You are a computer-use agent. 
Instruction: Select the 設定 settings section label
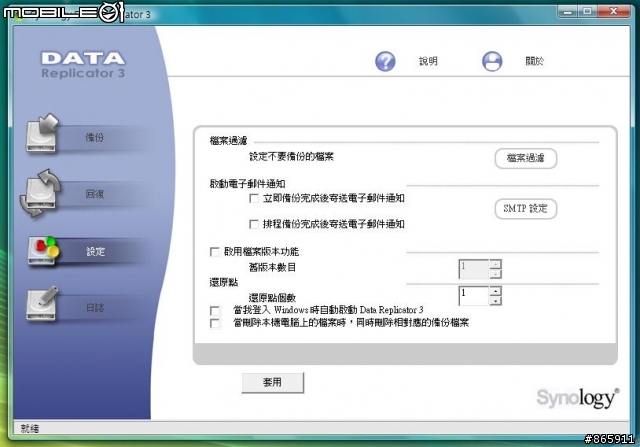[x=96, y=251]
